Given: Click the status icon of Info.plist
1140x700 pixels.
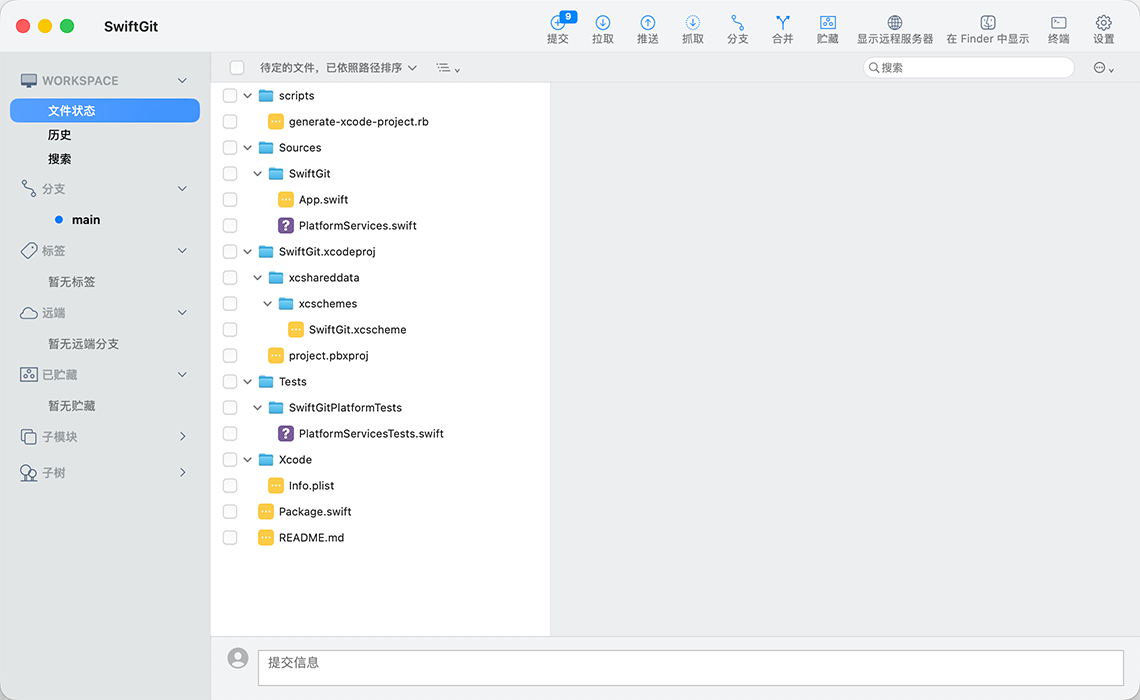Looking at the screenshot, I should click(x=276, y=486).
